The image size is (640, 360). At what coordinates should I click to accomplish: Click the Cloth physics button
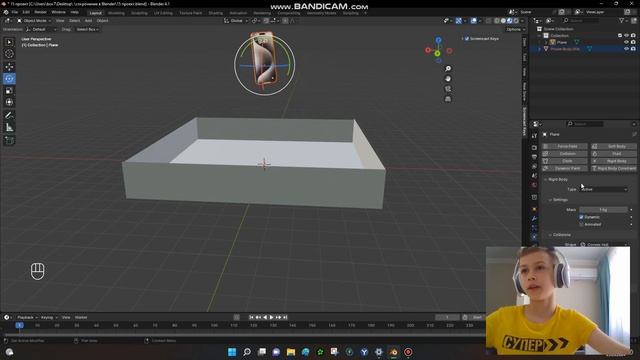coord(565,161)
